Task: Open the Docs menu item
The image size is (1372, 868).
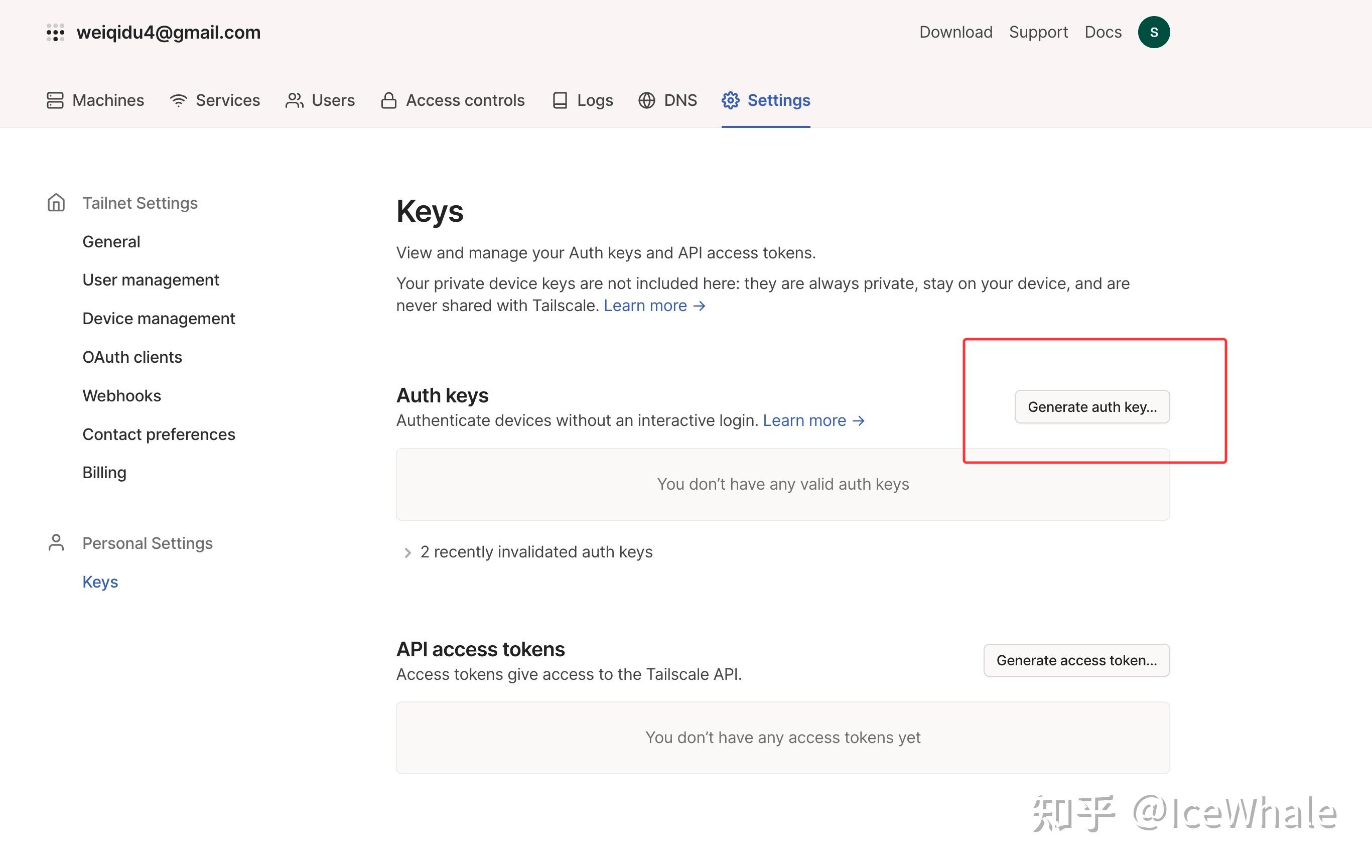Action: tap(1103, 32)
